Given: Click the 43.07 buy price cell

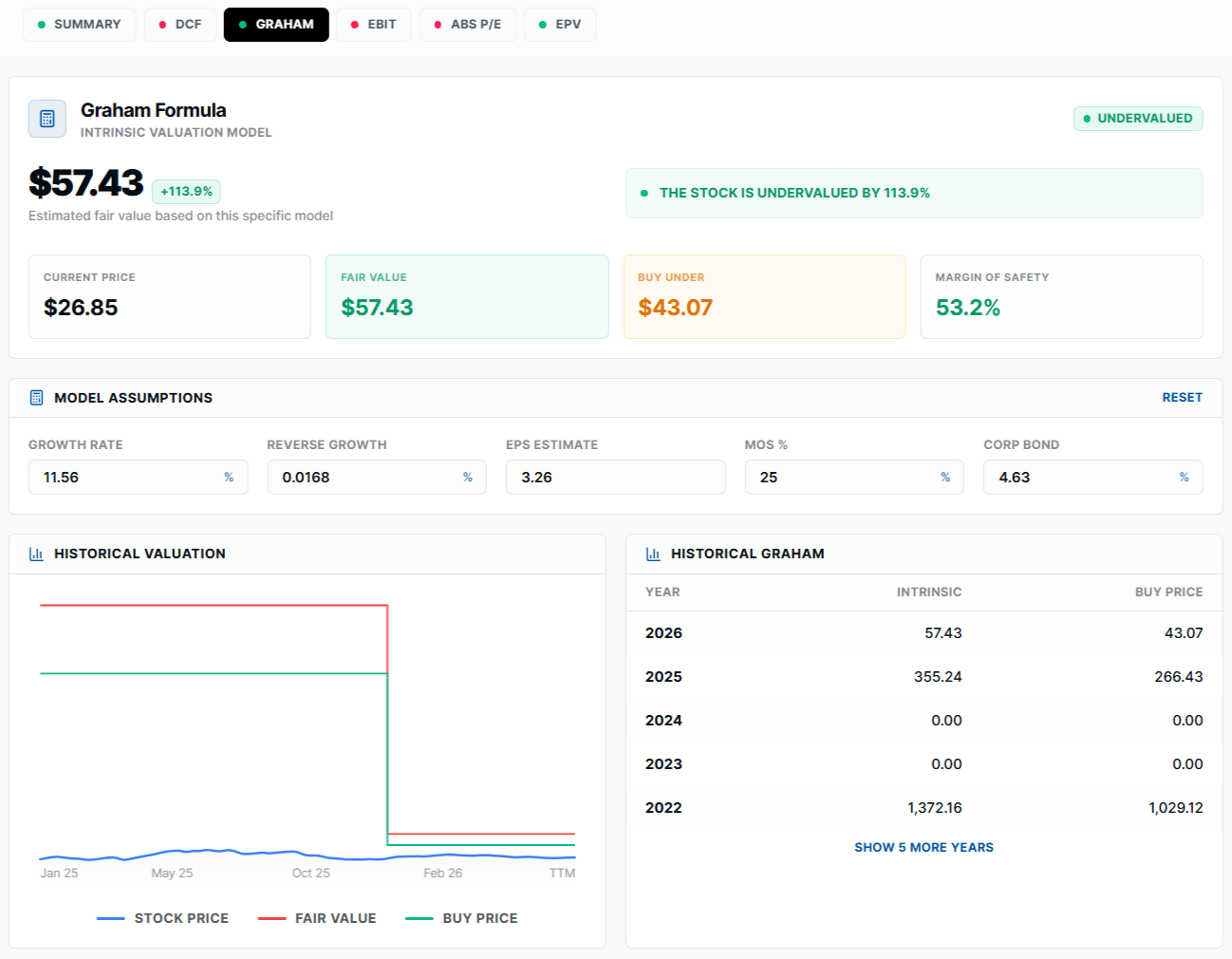Looking at the screenshot, I should [1184, 633].
